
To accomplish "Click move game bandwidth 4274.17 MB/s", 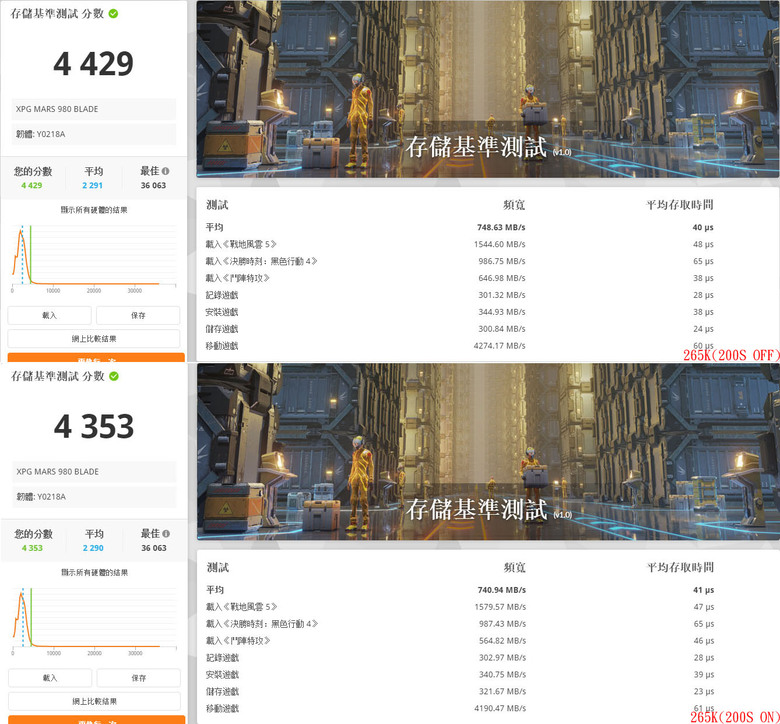I will (499, 346).
